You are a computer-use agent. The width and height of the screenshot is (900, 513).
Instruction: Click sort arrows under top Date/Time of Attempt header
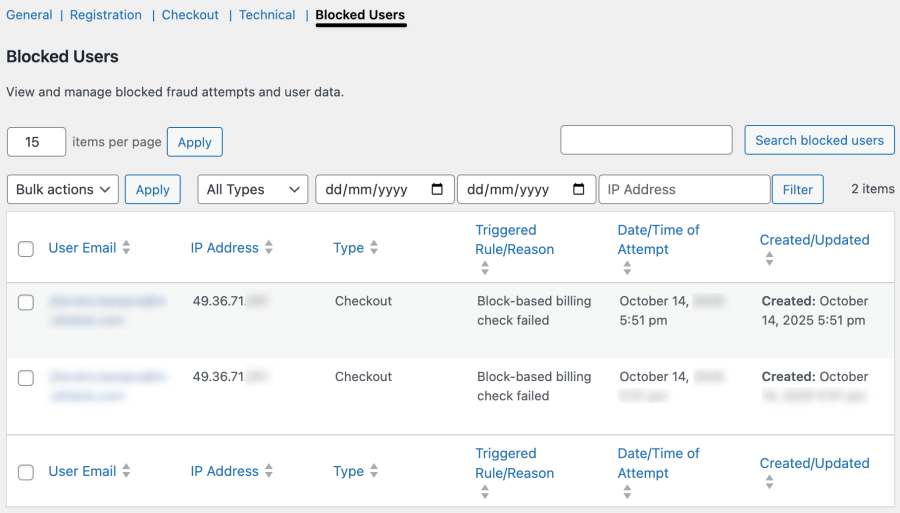(627, 268)
